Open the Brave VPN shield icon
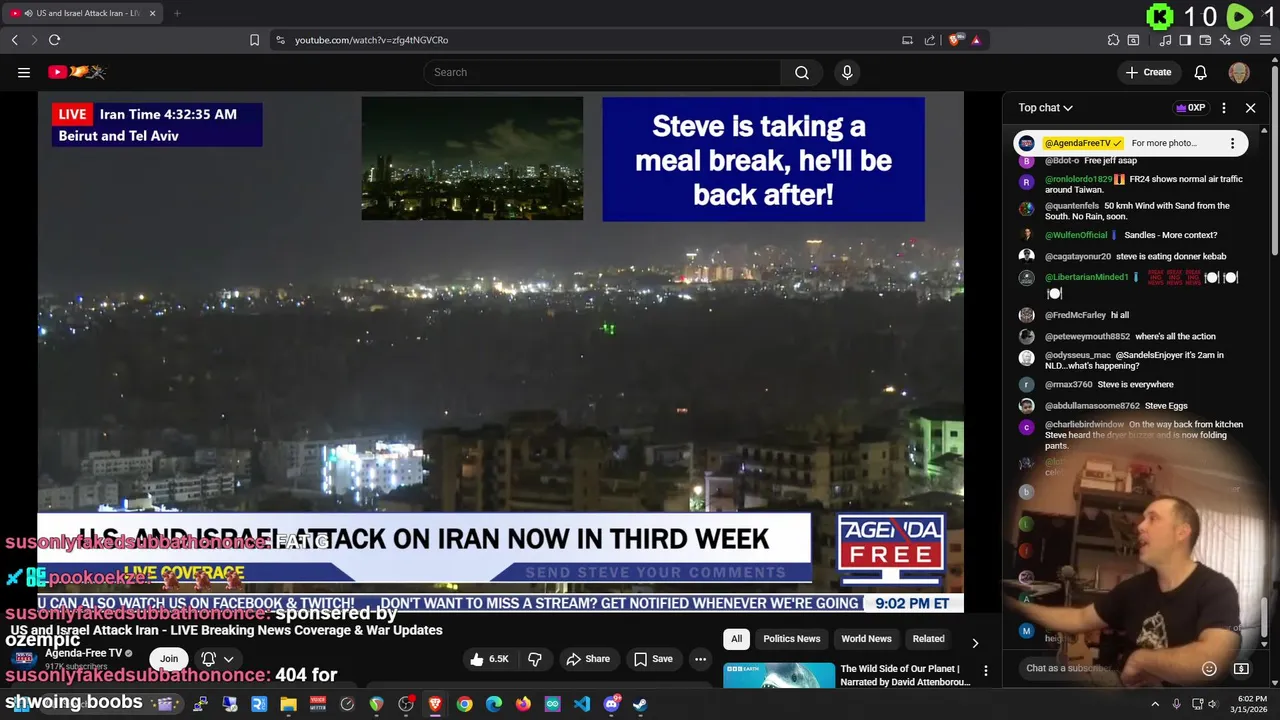Image resolution: width=1280 pixels, height=720 pixels. click(x=1245, y=40)
